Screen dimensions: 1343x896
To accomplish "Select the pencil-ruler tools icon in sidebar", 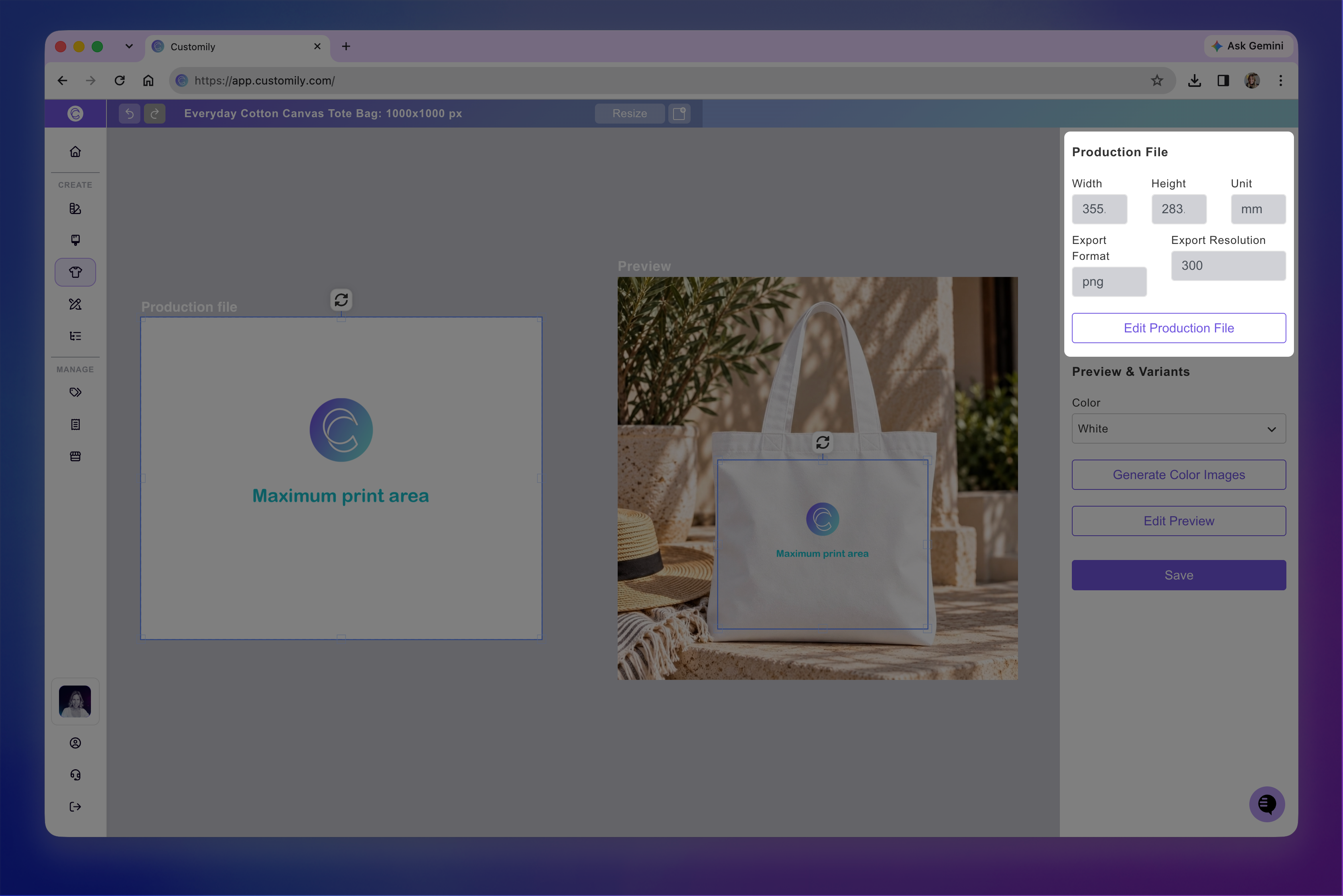I will [75, 304].
